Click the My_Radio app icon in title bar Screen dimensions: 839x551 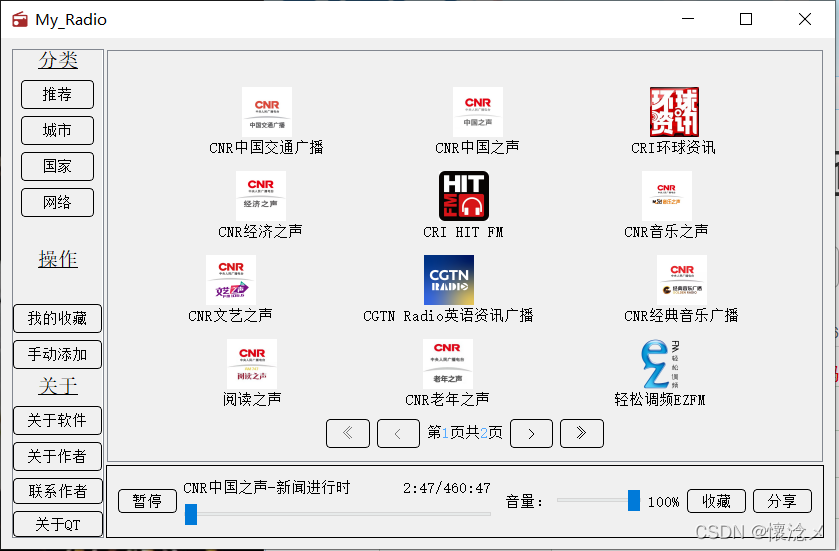pyautogui.click(x=20, y=19)
